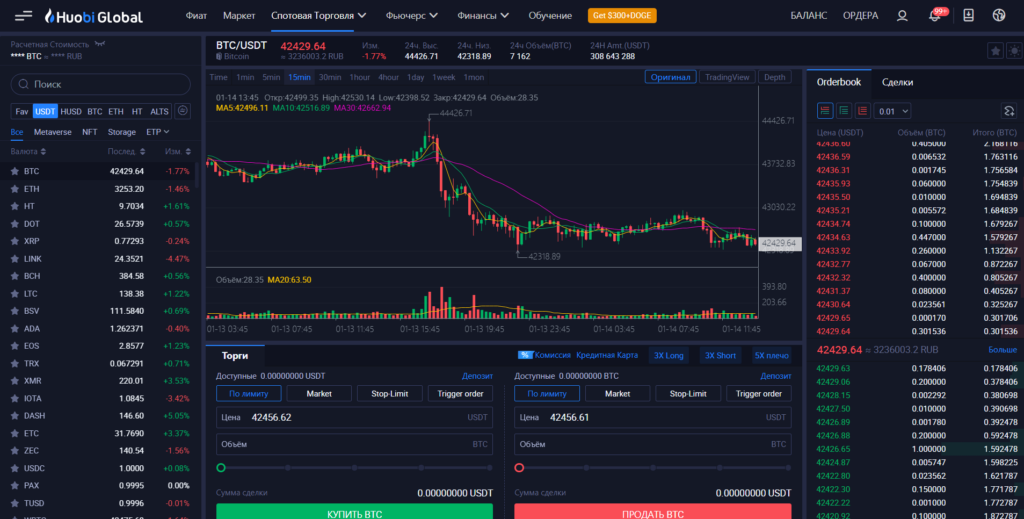Select the buy-side Stop-Limit order type
Screen dimensions: 1024x519
coord(389,394)
